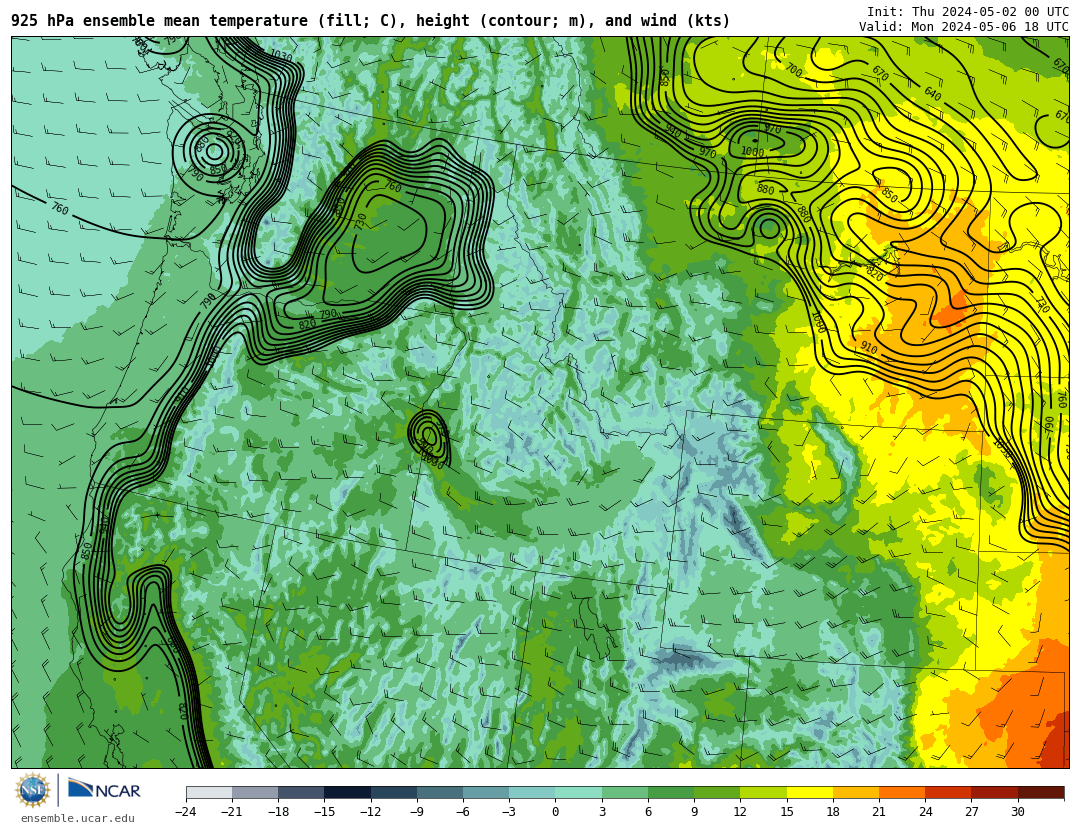Click the 700 height contour label
The height and width of the screenshot is (831, 1080).
793,70
